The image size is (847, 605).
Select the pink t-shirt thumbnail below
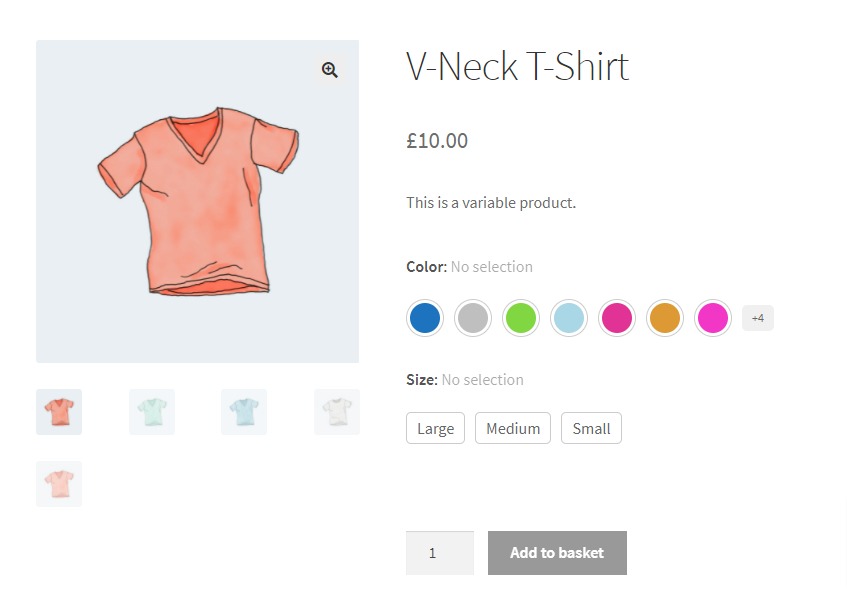pyautogui.click(x=58, y=483)
